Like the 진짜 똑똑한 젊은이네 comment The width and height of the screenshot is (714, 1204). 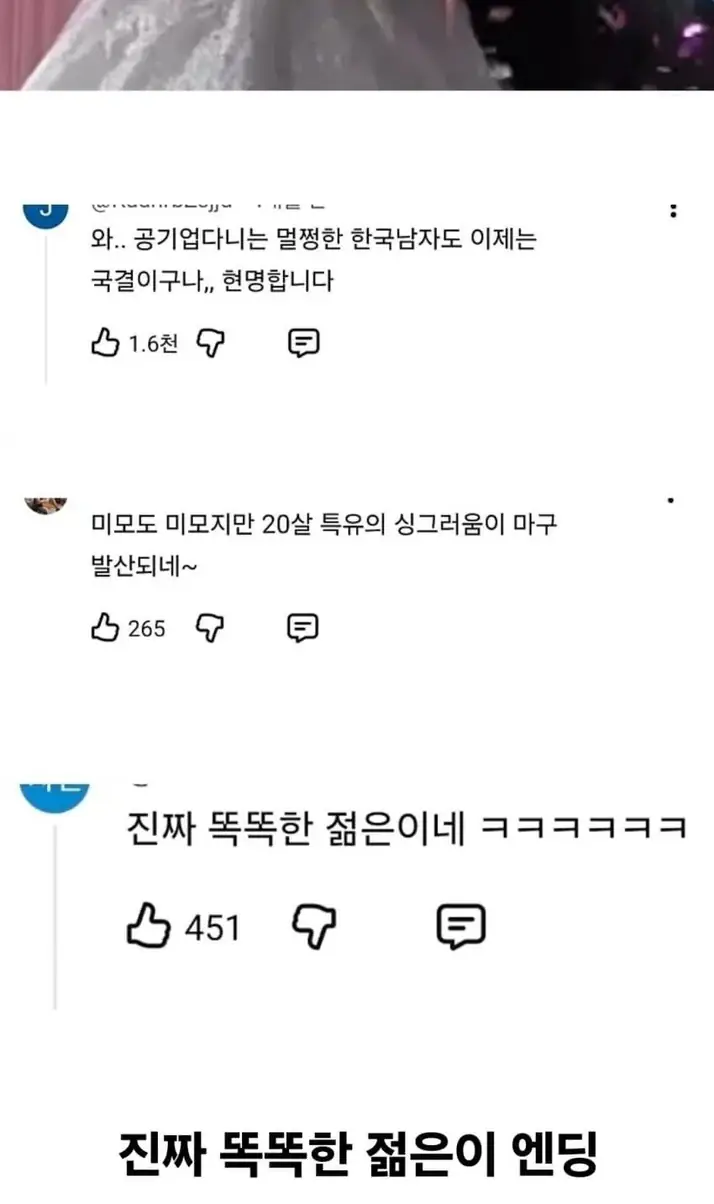148,926
